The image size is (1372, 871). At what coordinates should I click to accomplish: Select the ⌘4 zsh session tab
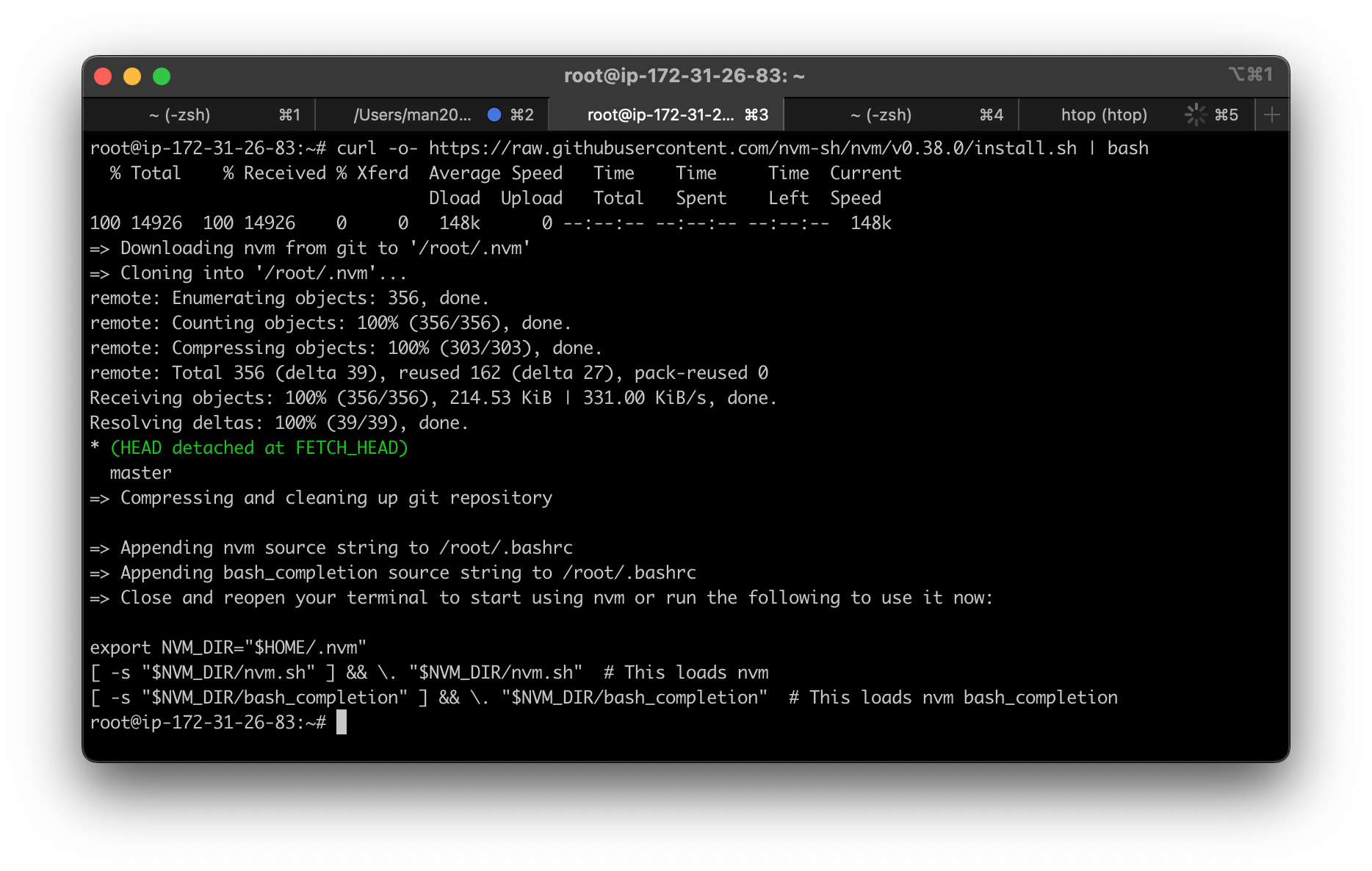(x=880, y=115)
